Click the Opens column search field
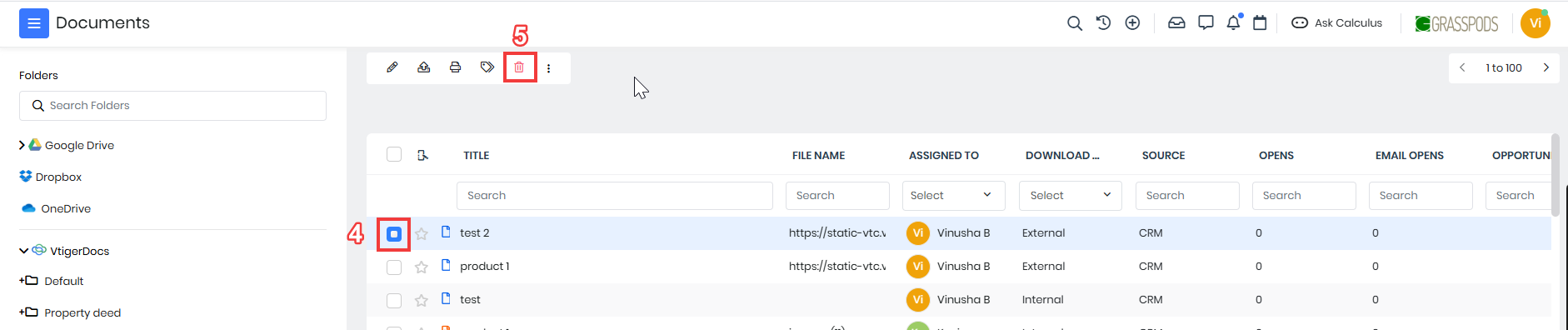The width and height of the screenshot is (1568, 330). (1304, 195)
